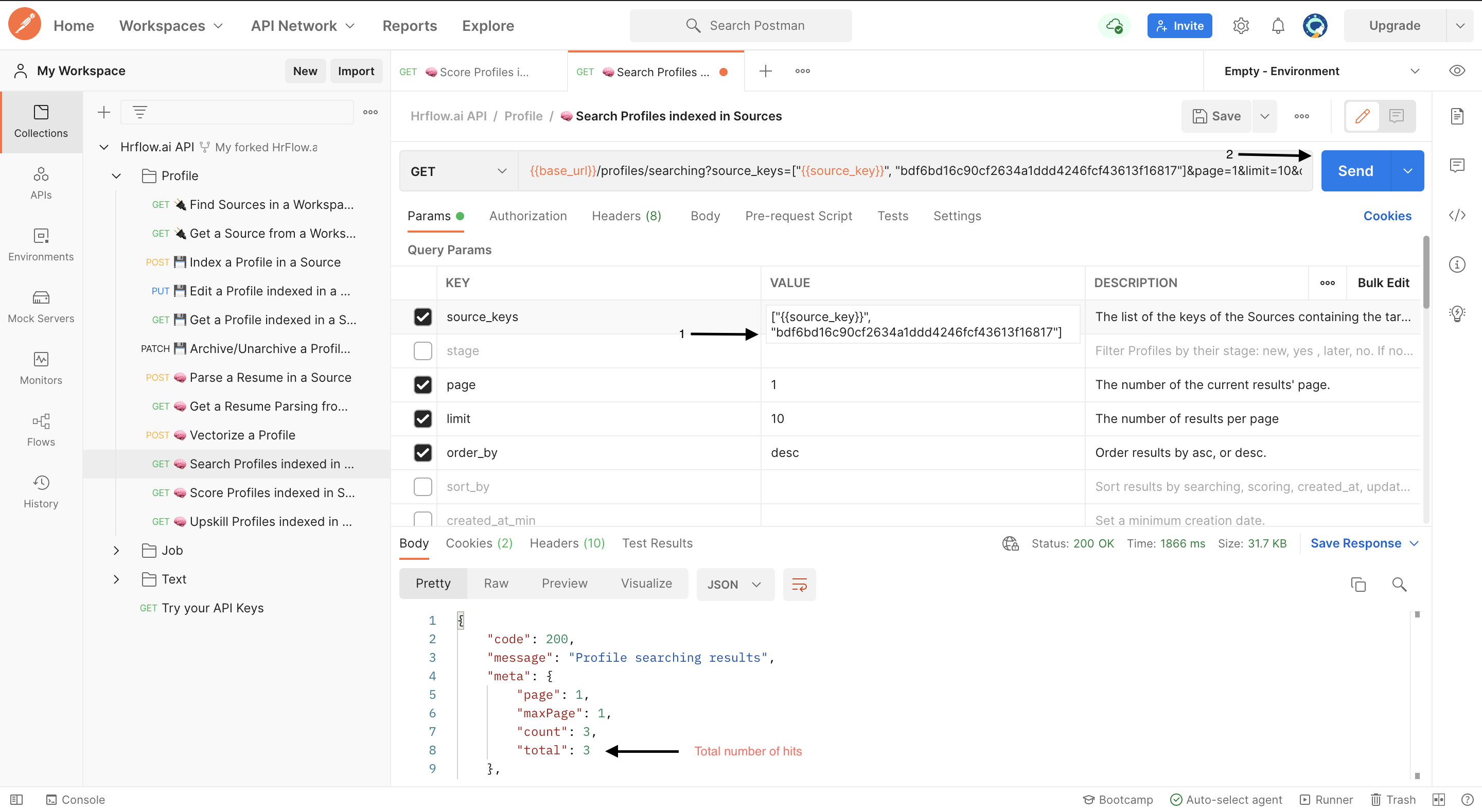Open the JSON format dropdown
The width and height of the screenshot is (1482, 812).
(735, 584)
